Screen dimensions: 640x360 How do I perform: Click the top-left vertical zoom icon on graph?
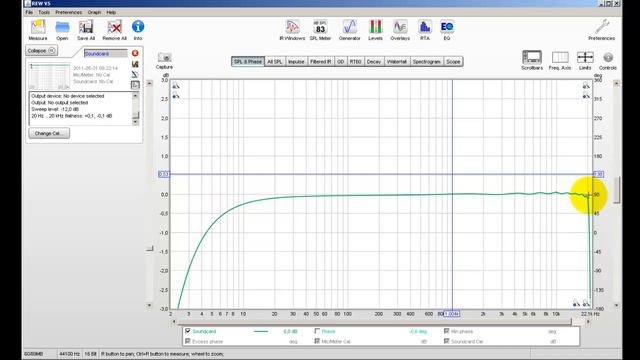click(x=176, y=86)
